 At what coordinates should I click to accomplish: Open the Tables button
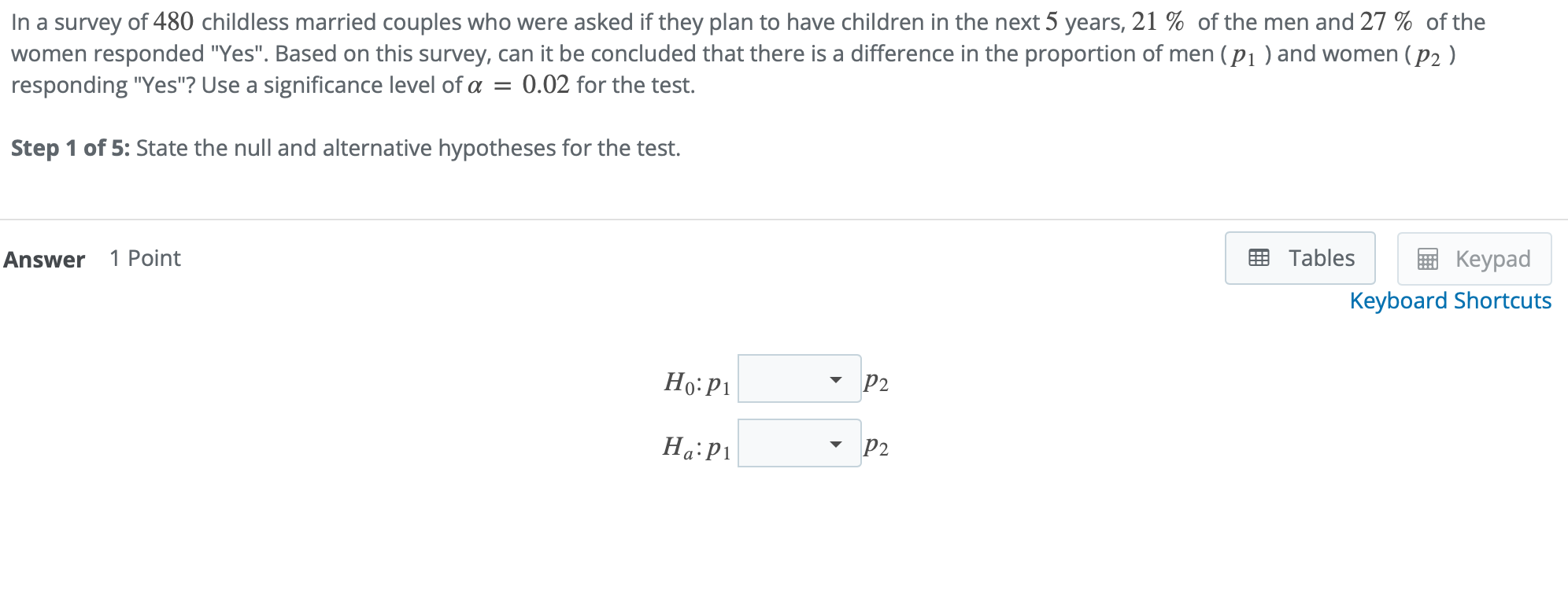1300,258
